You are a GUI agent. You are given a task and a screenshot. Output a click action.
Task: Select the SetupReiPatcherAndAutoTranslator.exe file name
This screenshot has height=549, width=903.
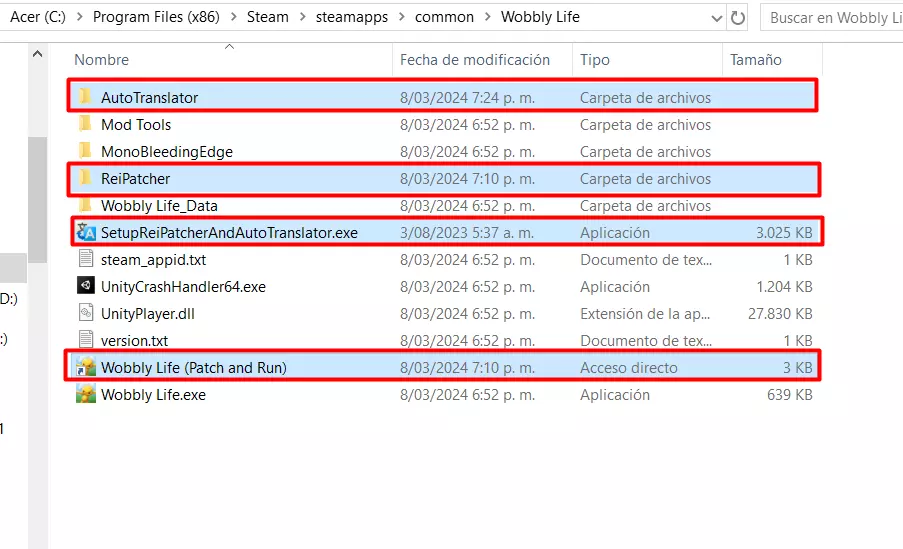click(229, 233)
